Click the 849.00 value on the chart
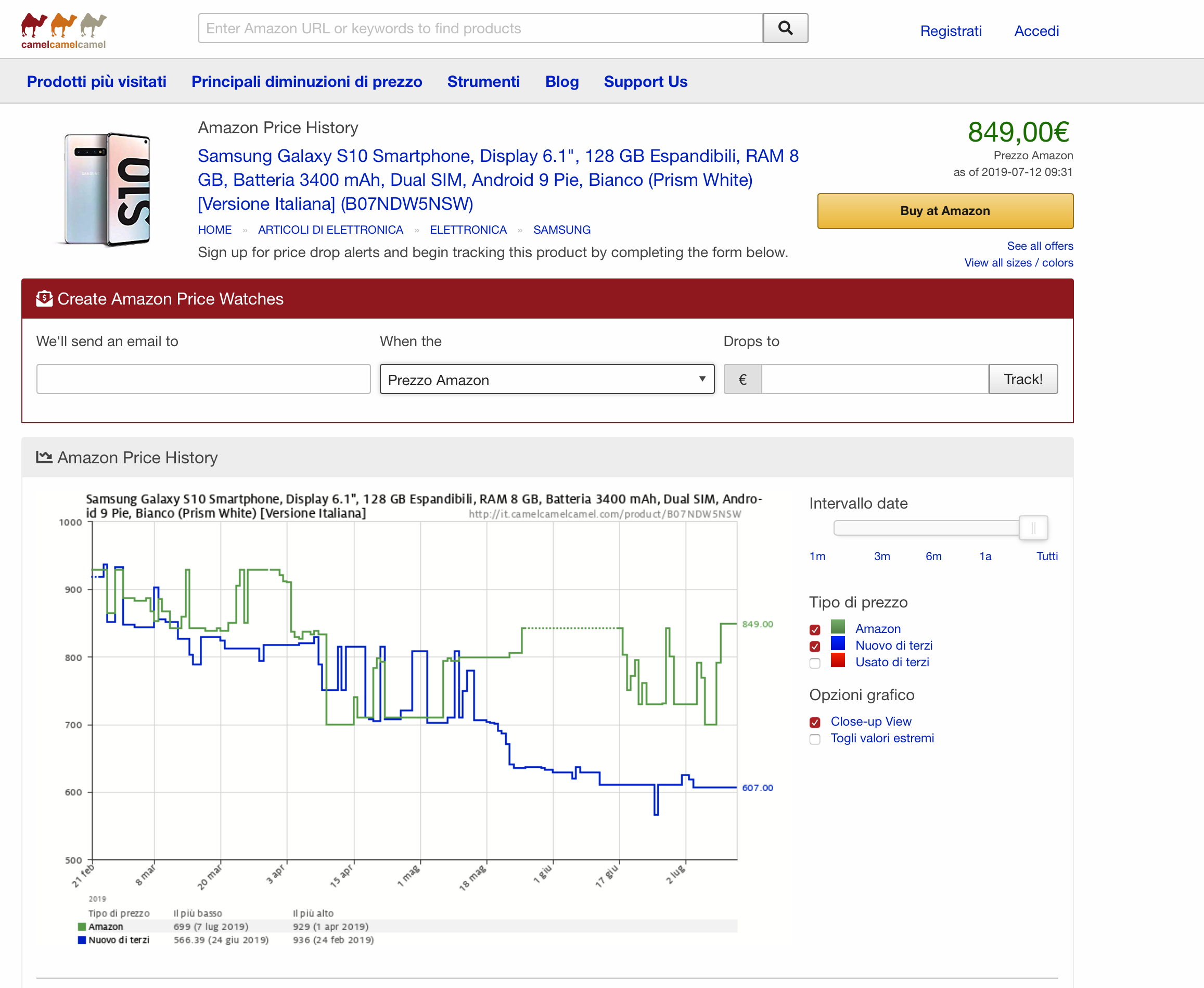Screen dimensions: 1204x988 758,624
